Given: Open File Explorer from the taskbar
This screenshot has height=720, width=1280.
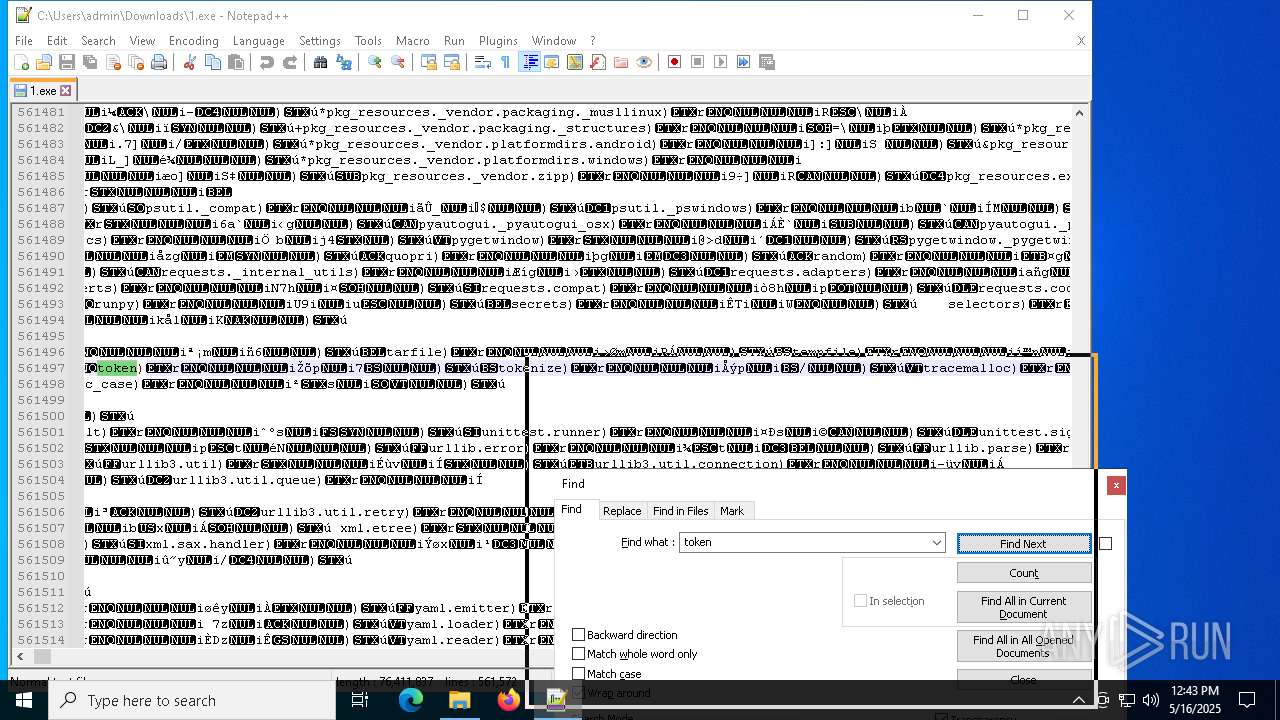Looking at the screenshot, I should [x=459, y=700].
